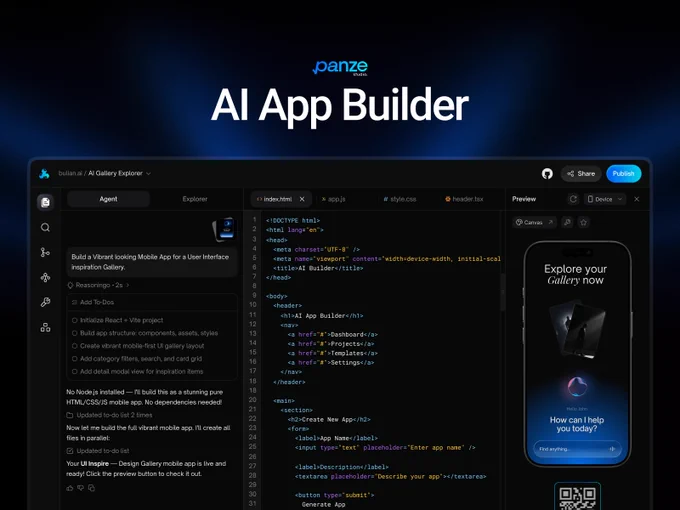
Task: Switch to the Explorer tab
Action: tap(195, 199)
